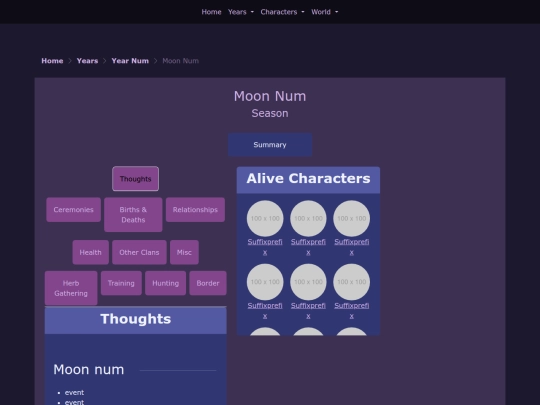This screenshot has width=540, height=405.
Task: Select the Training tab button
Action: pos(121,283)
